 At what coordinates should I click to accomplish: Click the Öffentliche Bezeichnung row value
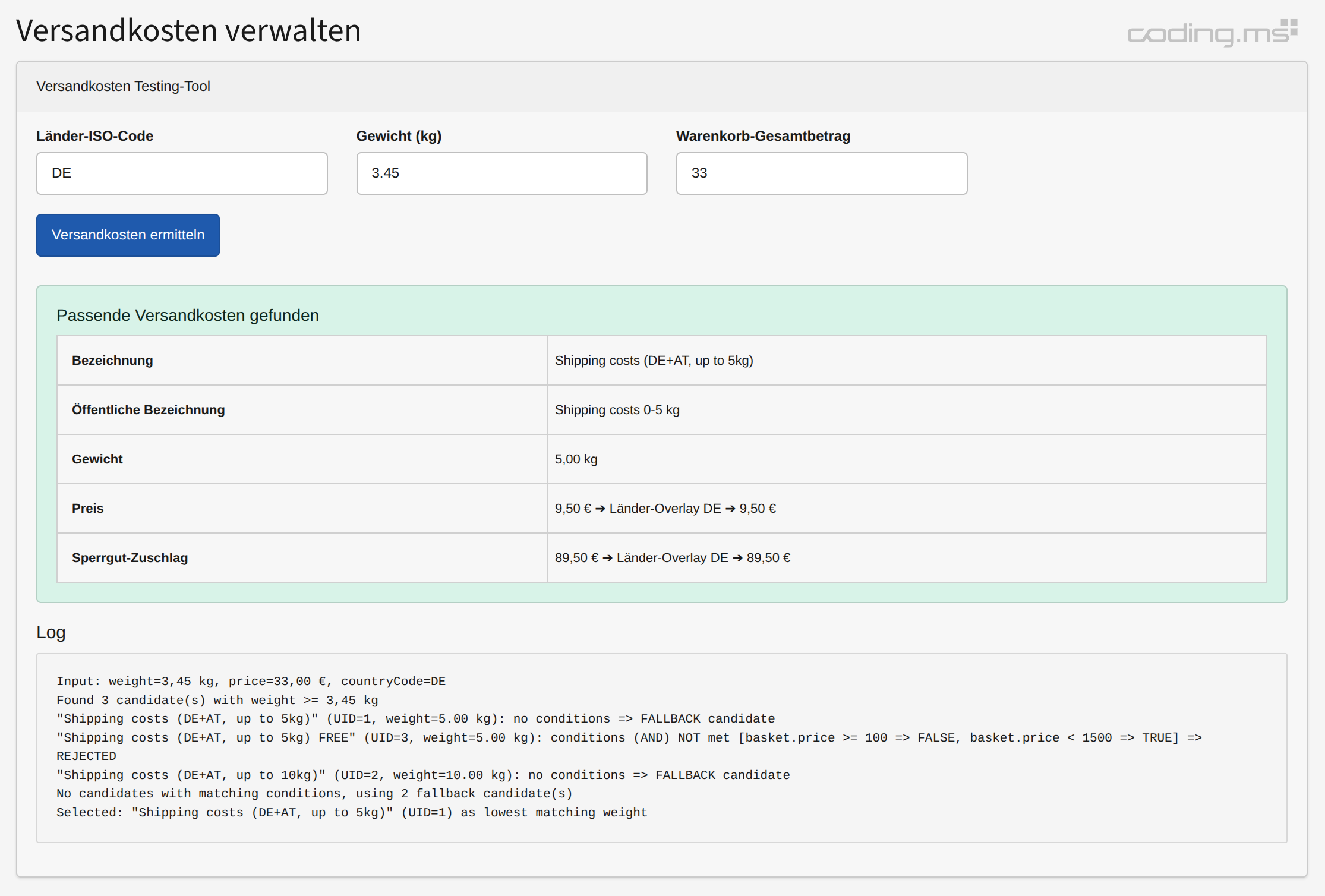click(617, 409)
